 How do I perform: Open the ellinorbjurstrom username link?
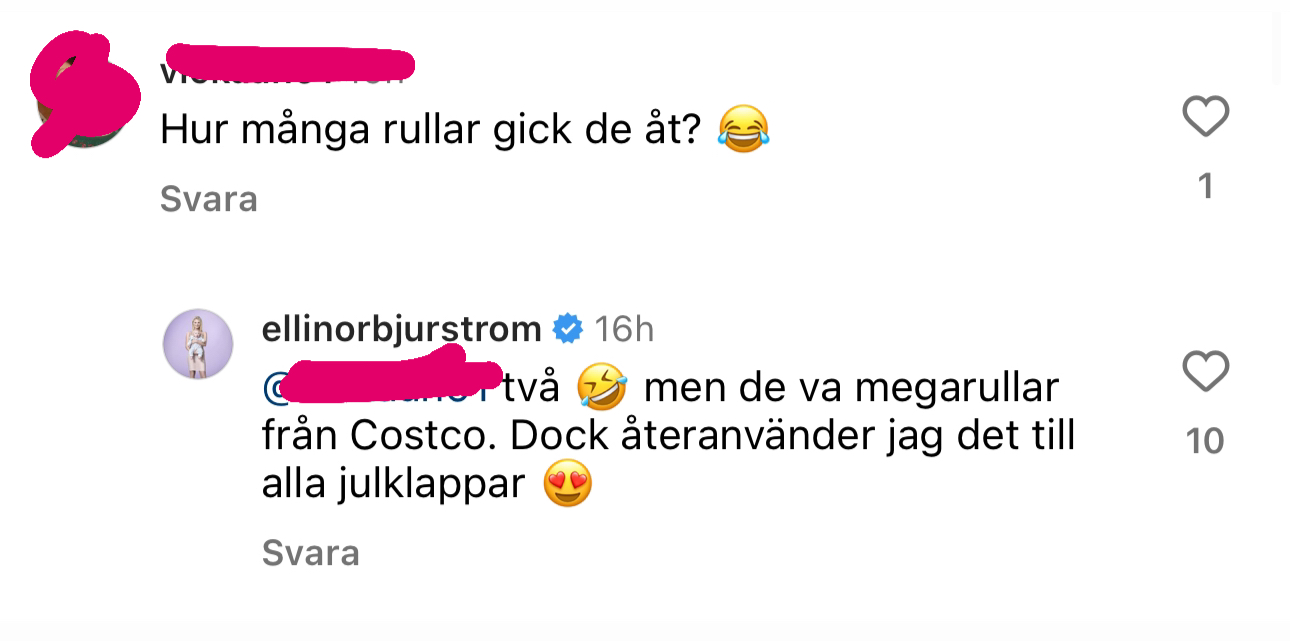tap(401, 329)
